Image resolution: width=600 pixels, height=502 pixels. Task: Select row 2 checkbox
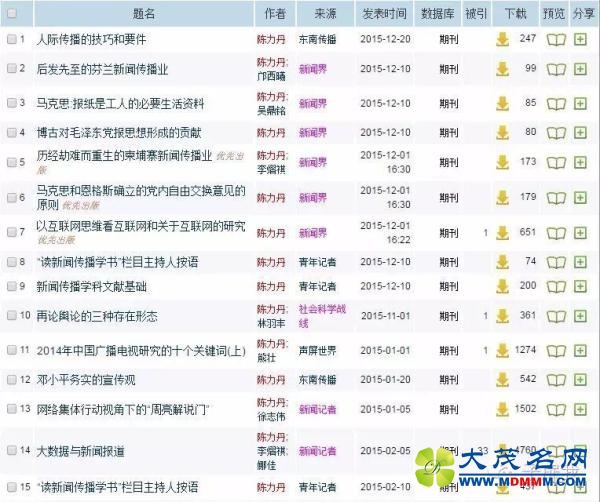pyautogui.click(x=12, y=68)
